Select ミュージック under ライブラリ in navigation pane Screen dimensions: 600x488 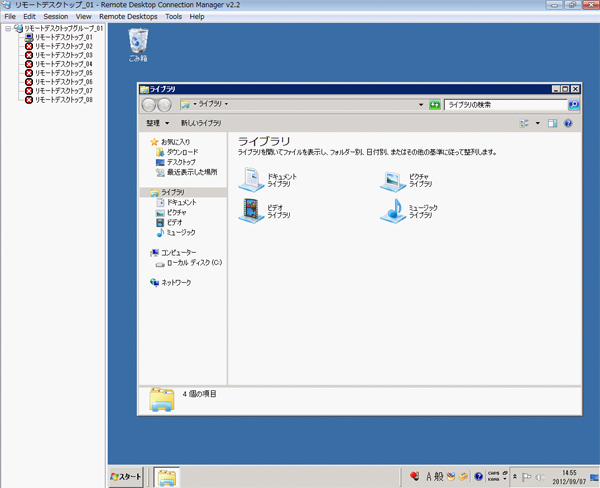176,232
